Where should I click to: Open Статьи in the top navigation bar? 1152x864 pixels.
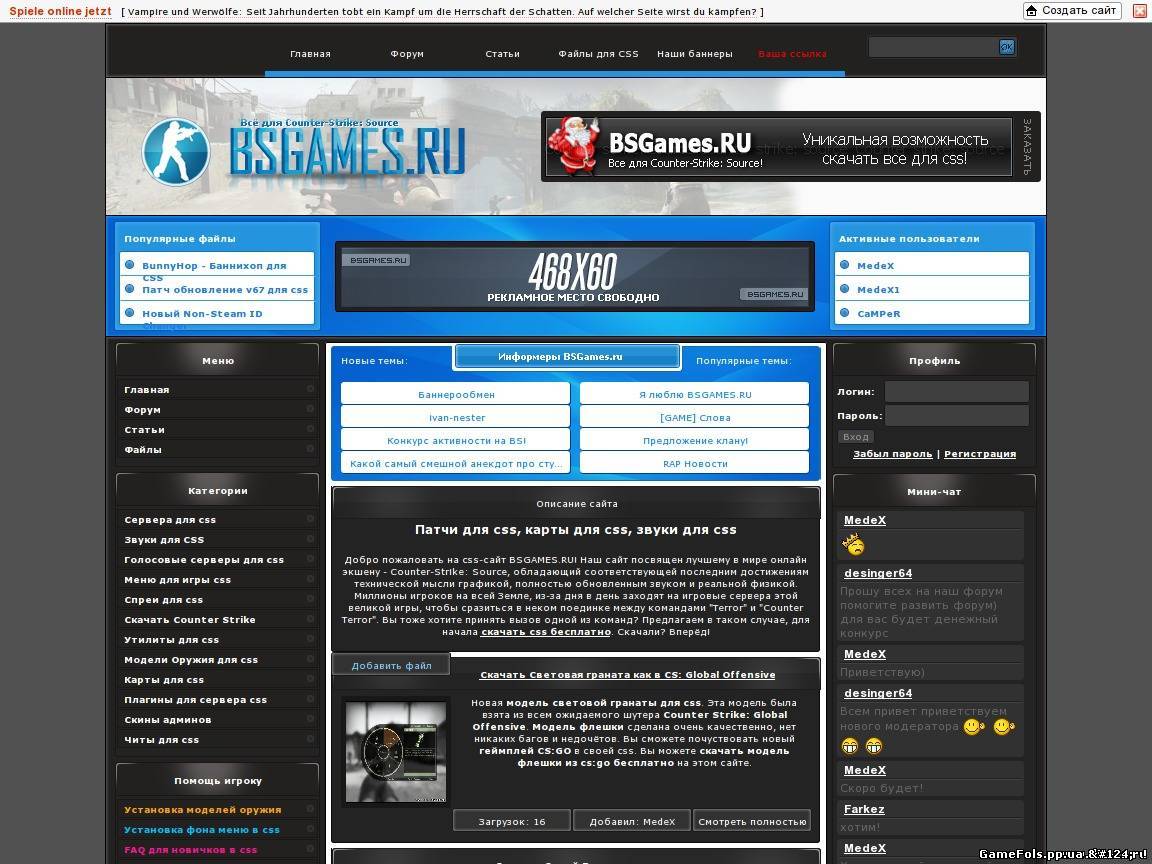503,54
